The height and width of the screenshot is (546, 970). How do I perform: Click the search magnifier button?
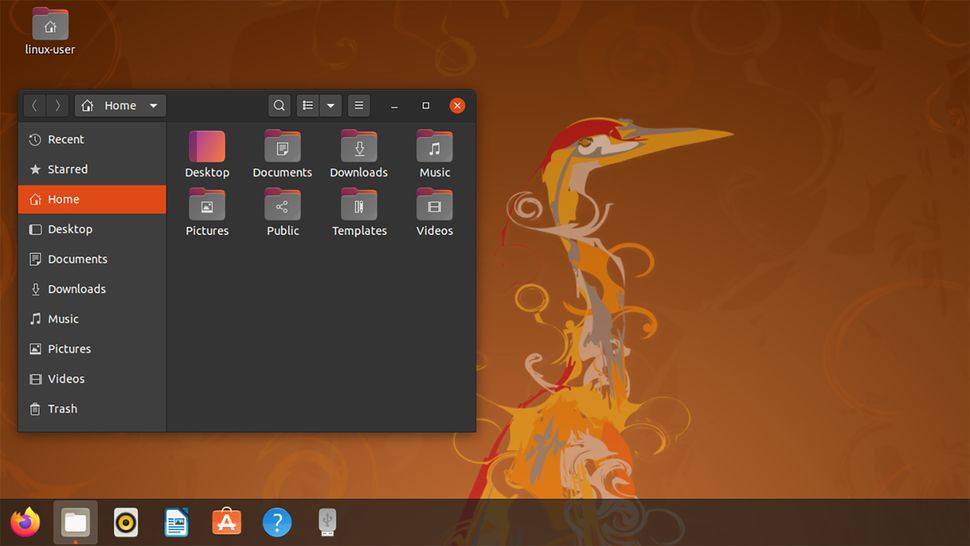pos(279,106)
